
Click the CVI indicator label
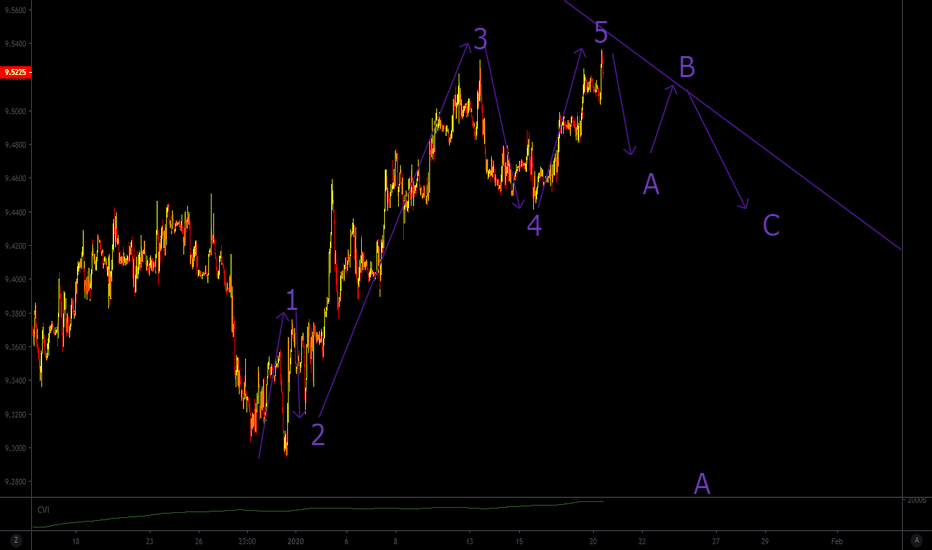tap(43, 510)
